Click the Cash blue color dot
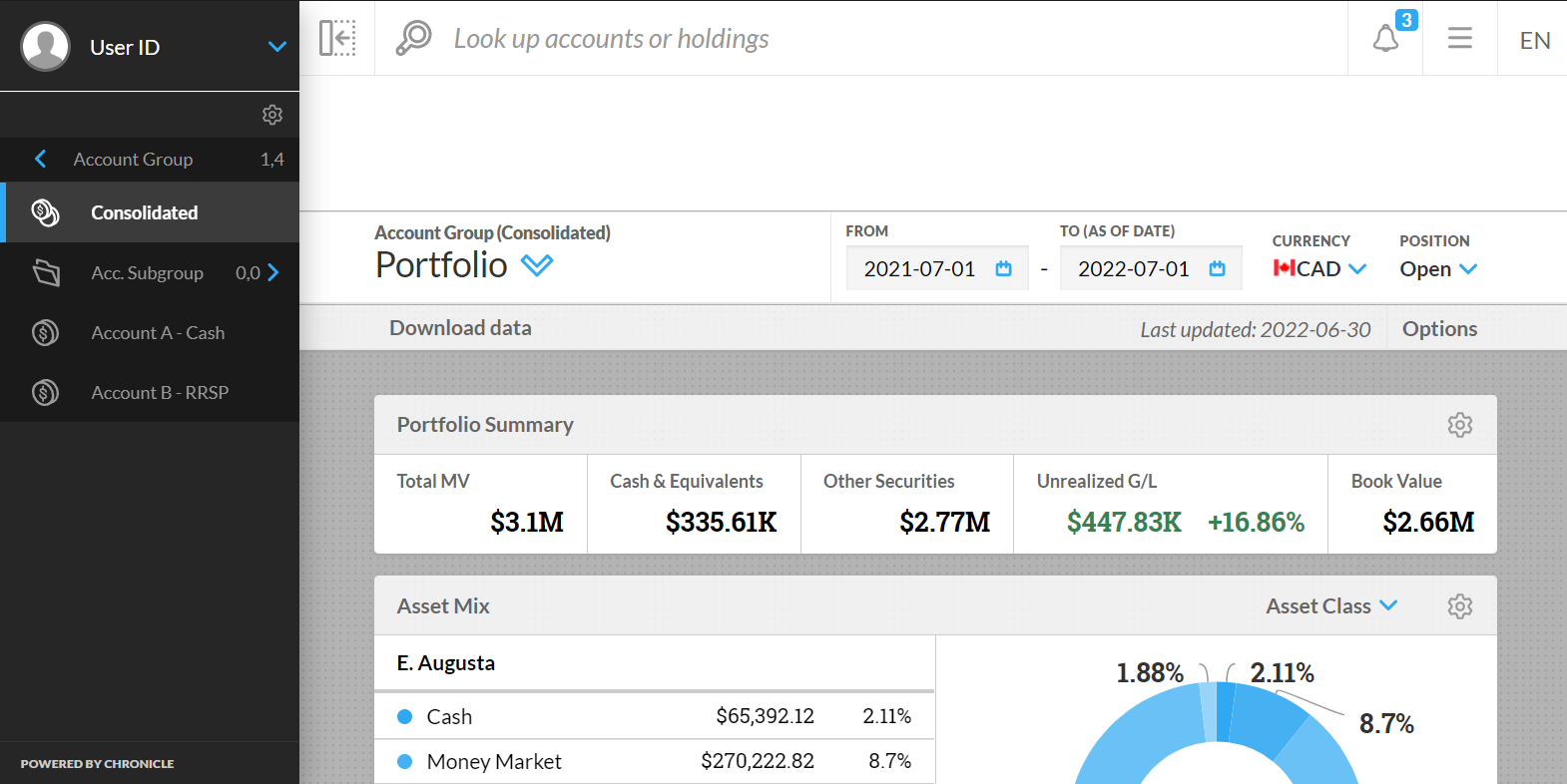1567x784 pixels. click(405, 716)
